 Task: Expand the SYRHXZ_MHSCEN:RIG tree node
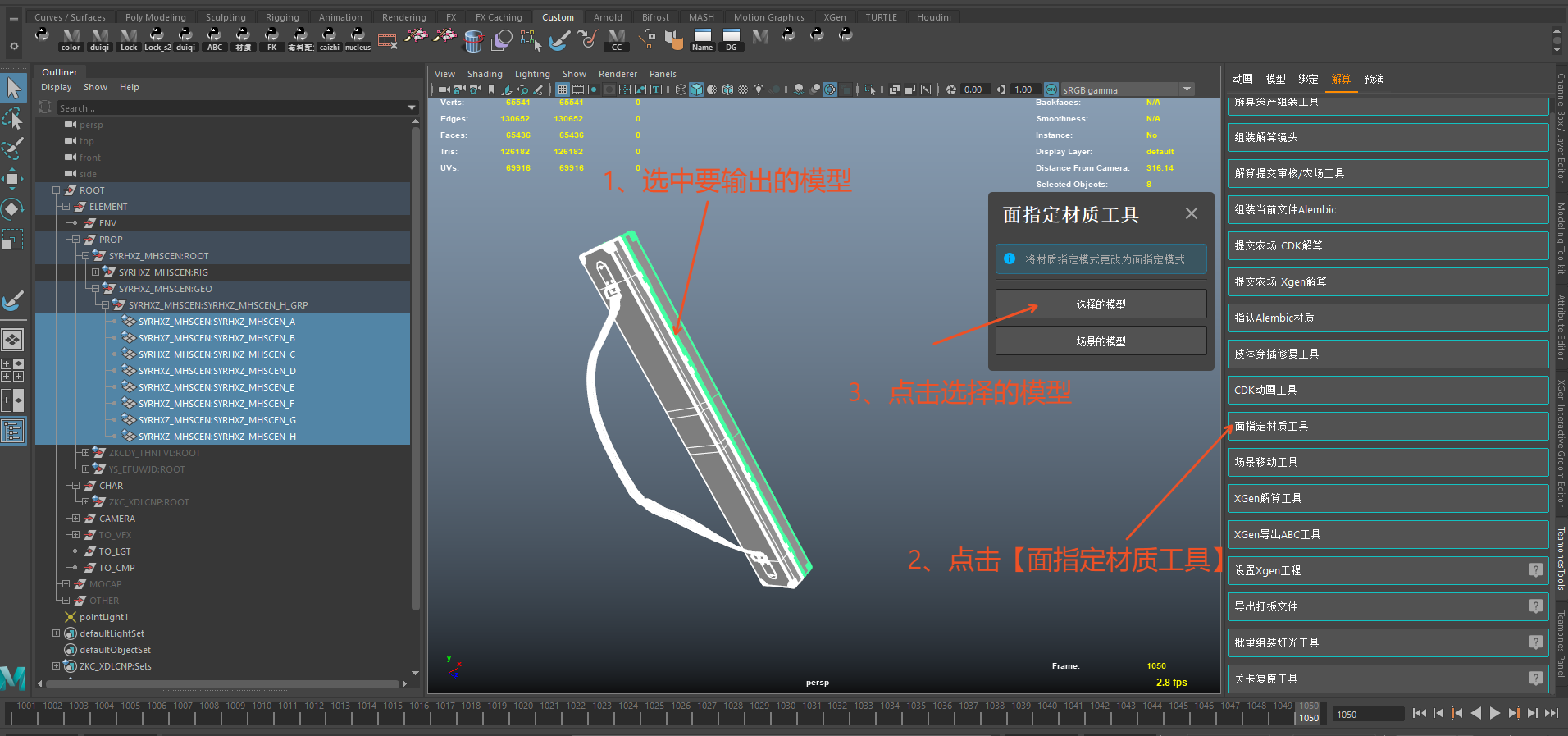(95, 272)
